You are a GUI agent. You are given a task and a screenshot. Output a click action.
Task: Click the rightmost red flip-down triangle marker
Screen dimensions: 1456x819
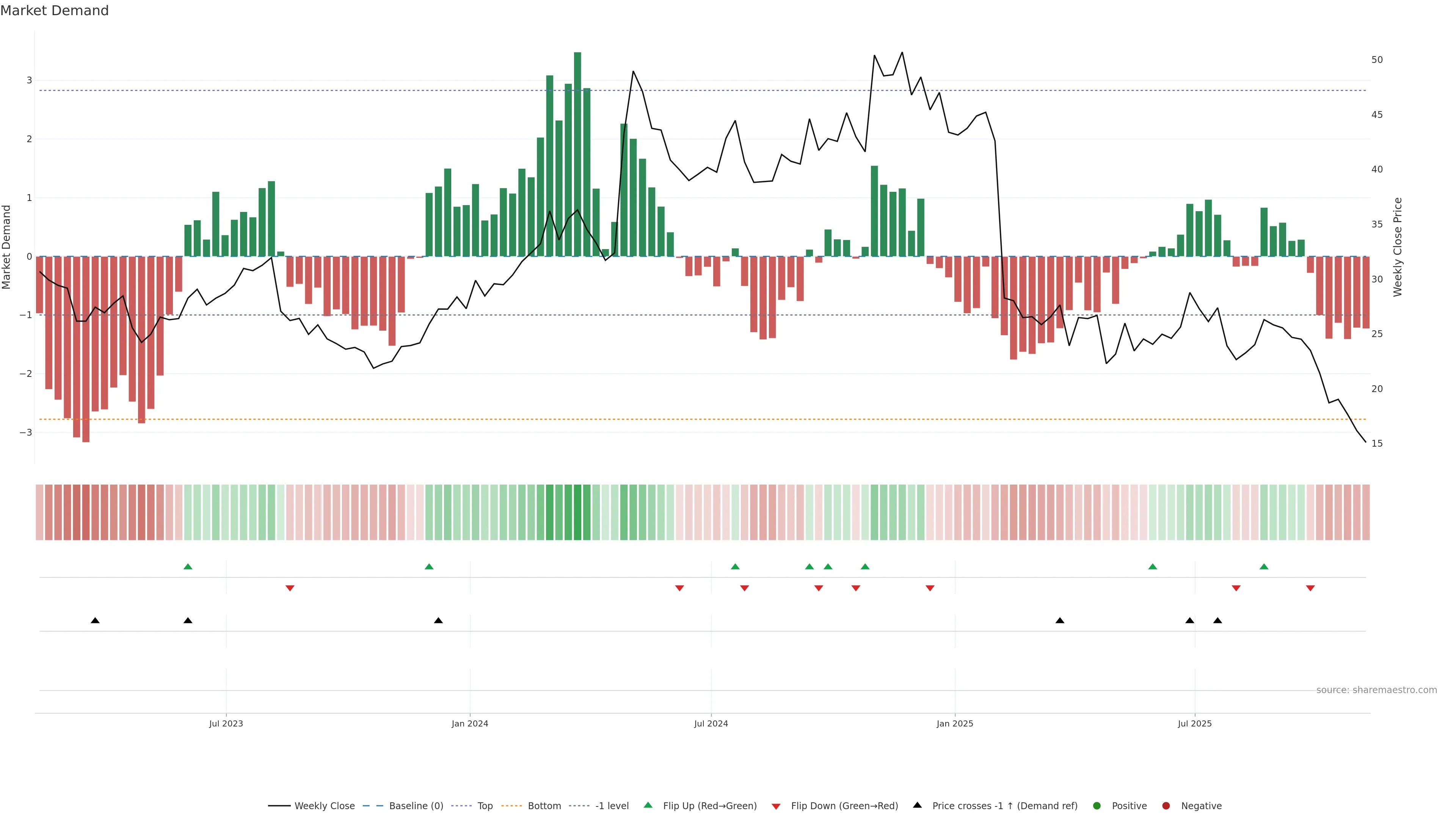1310,588
